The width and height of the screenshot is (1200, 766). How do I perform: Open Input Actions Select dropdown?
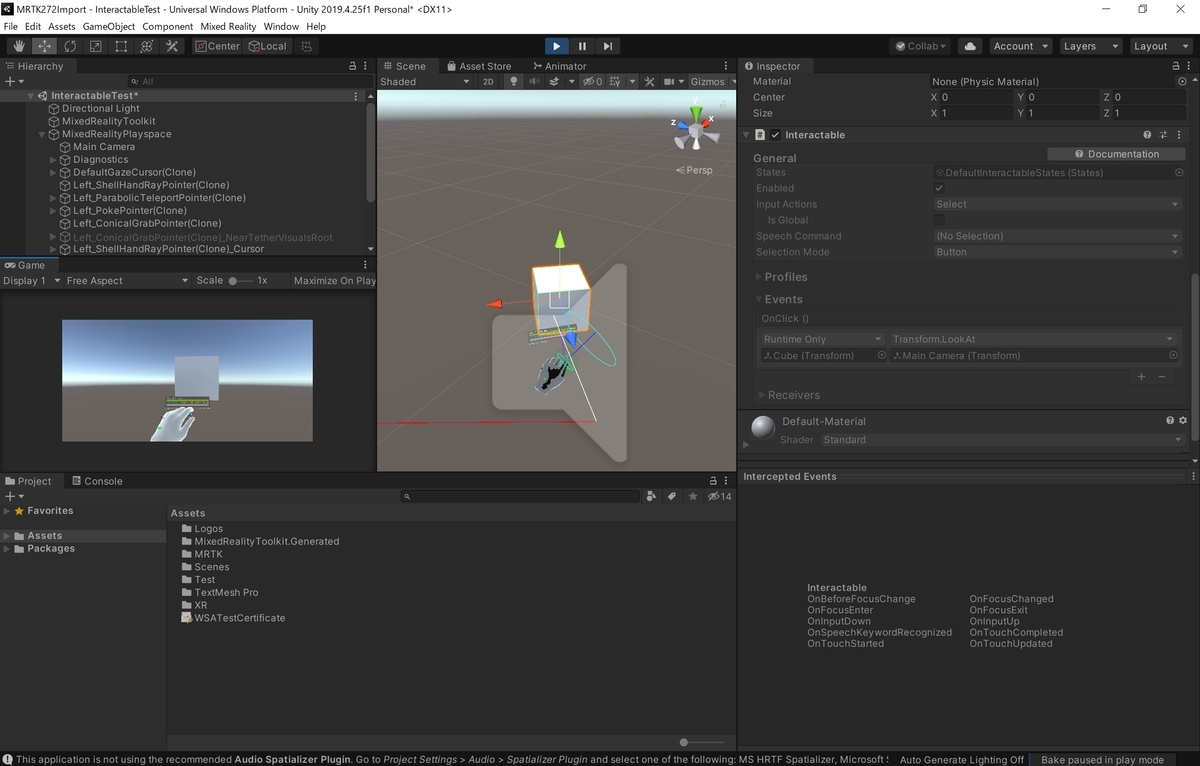click(1058, 204)
